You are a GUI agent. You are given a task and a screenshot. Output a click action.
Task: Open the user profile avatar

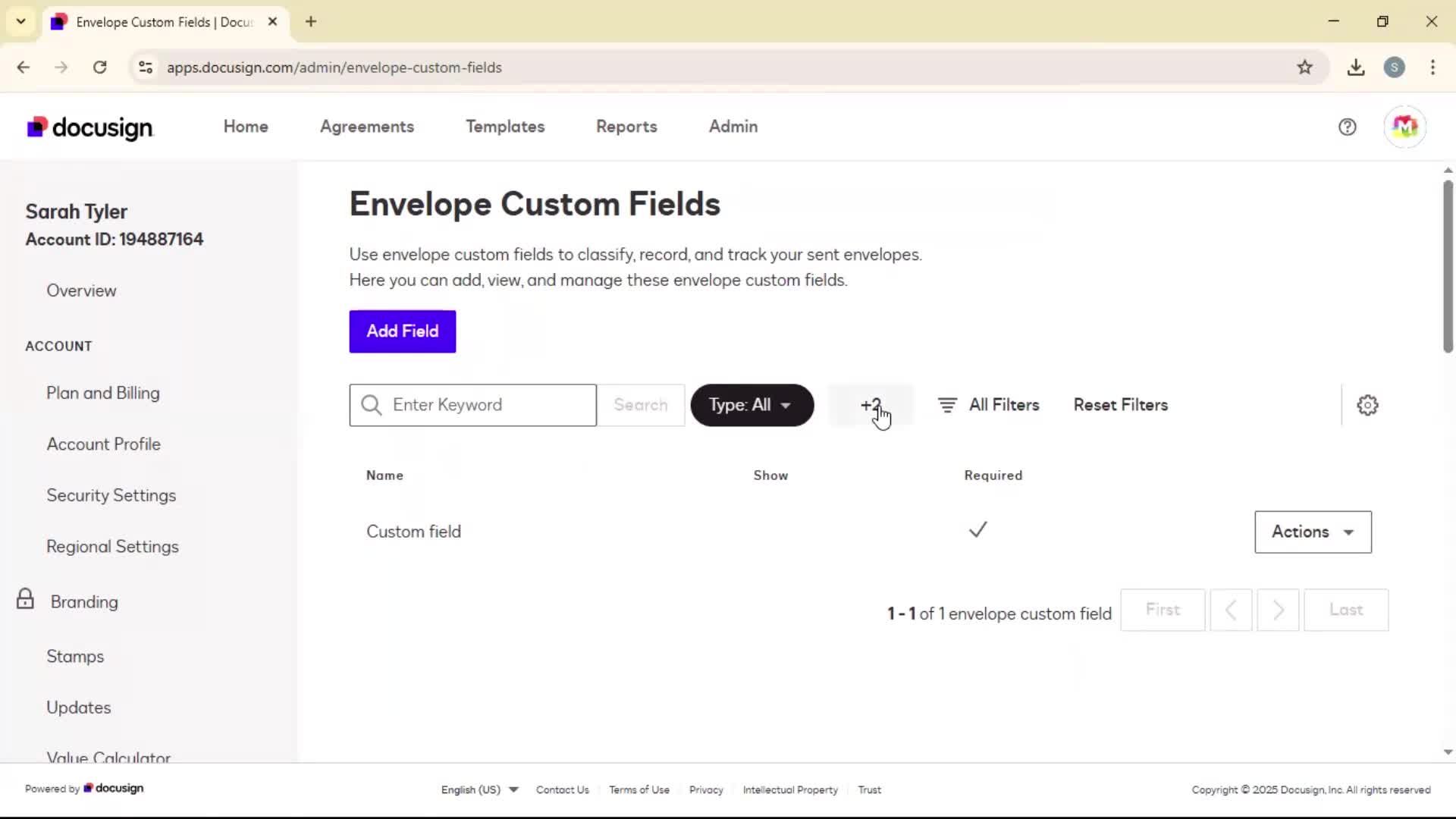(x=1404, y=127)
